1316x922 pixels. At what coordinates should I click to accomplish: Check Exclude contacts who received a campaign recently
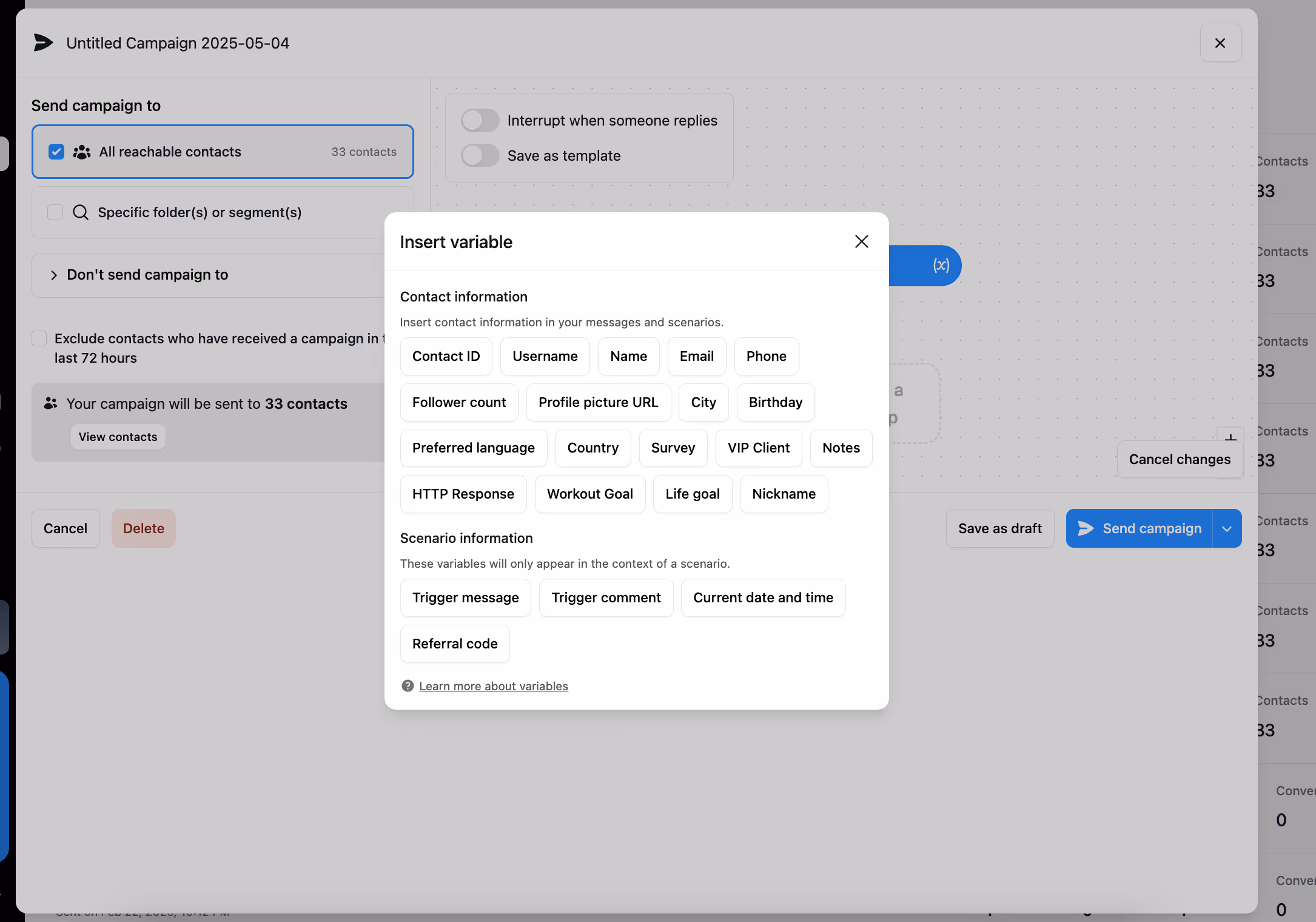(39, 338)
